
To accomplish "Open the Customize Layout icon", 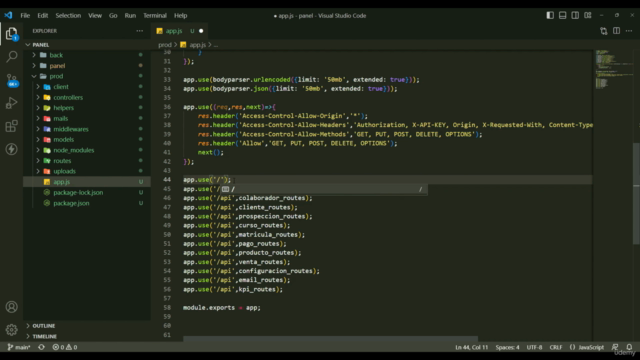I will [587, 16].
